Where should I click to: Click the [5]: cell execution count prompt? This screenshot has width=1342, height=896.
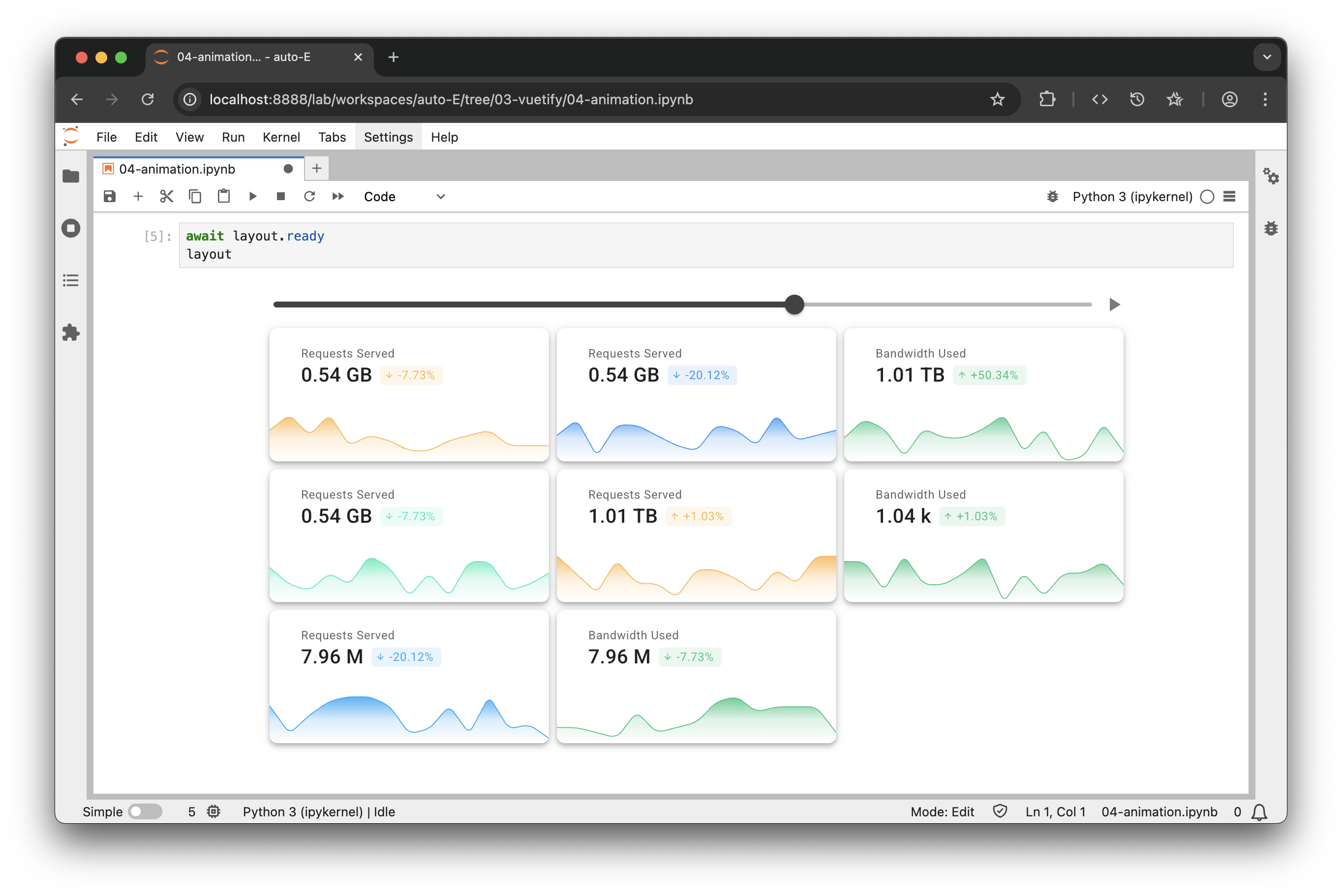click(157, 236)
